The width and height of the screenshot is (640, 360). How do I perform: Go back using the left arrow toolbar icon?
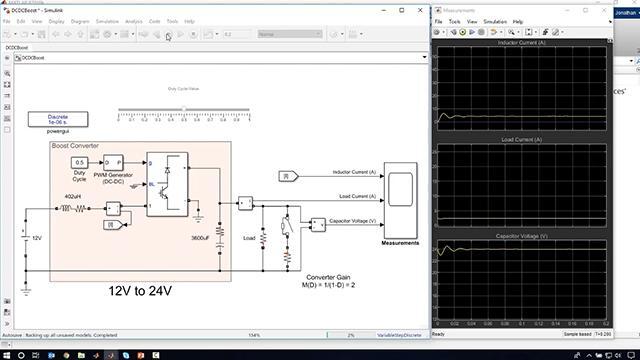coord(56,35)
